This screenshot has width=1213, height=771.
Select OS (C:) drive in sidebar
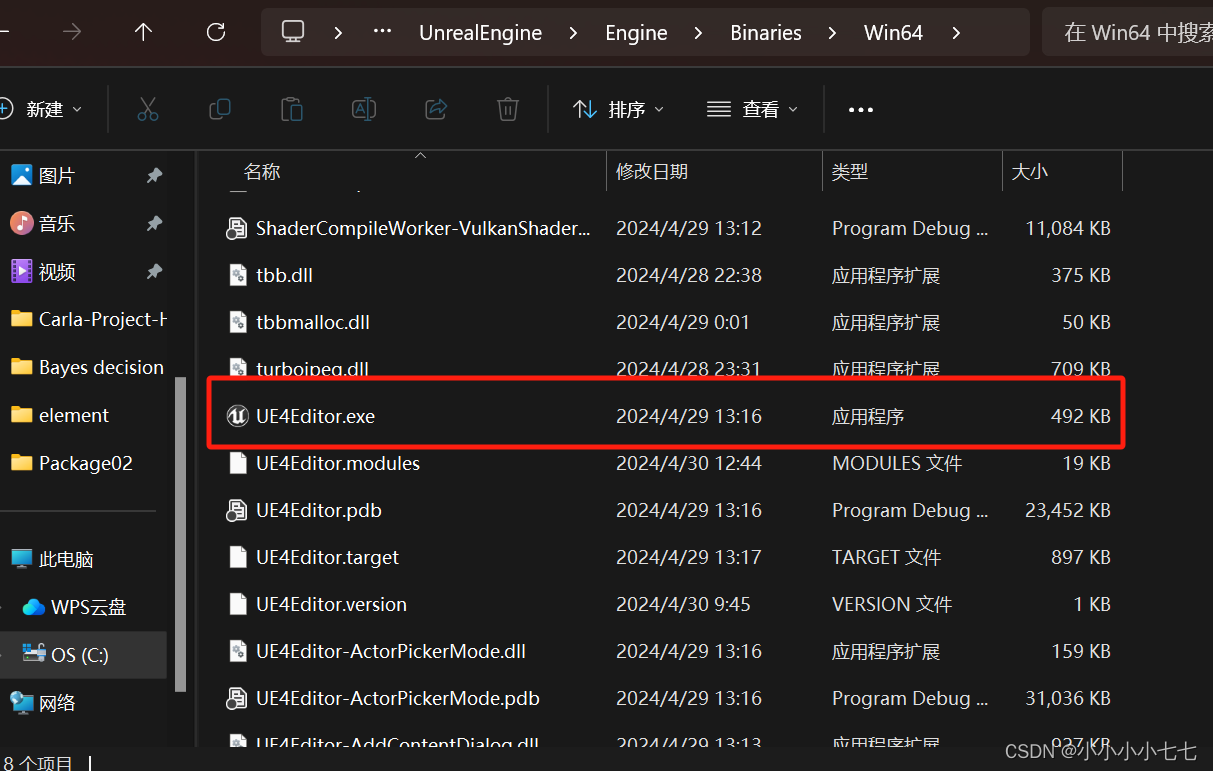click(x=85, y=655)
